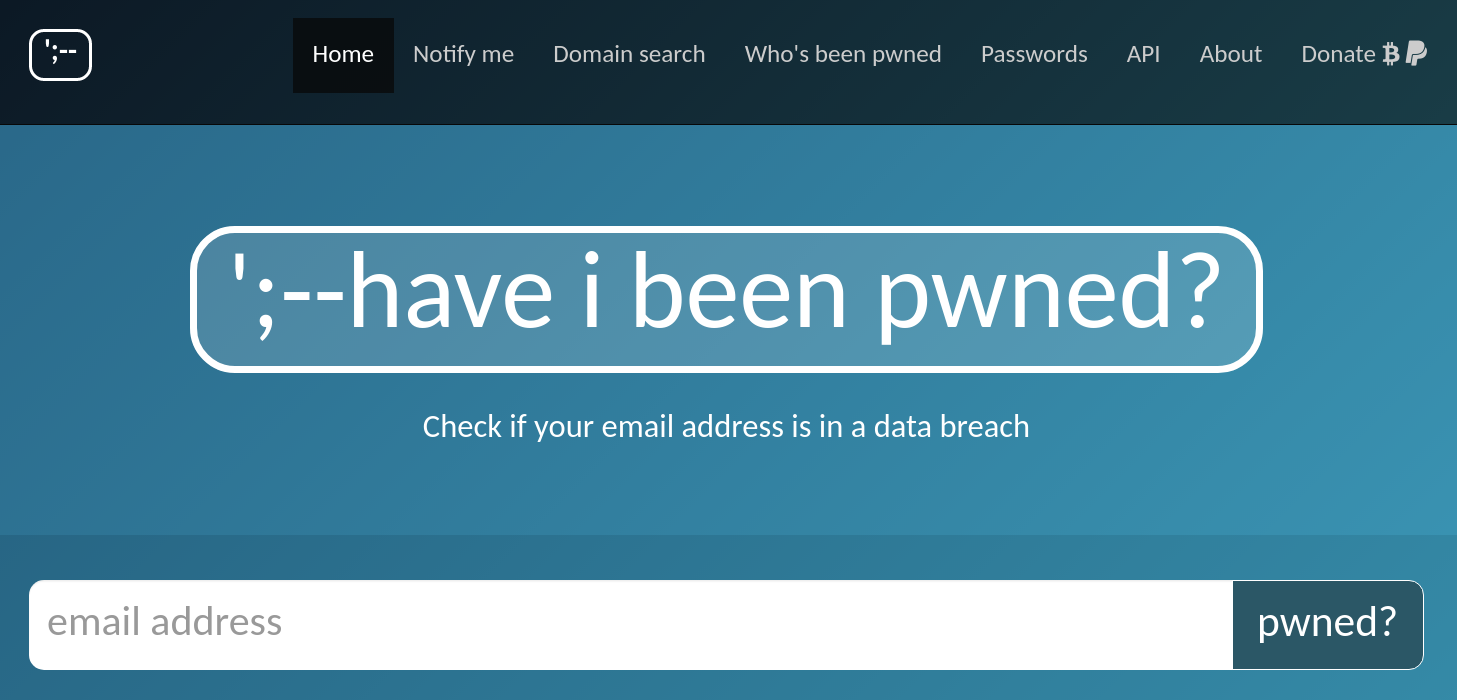View Who's been pwned list
The height and width of the screenshot is (700, 1457).
[843, 55]
